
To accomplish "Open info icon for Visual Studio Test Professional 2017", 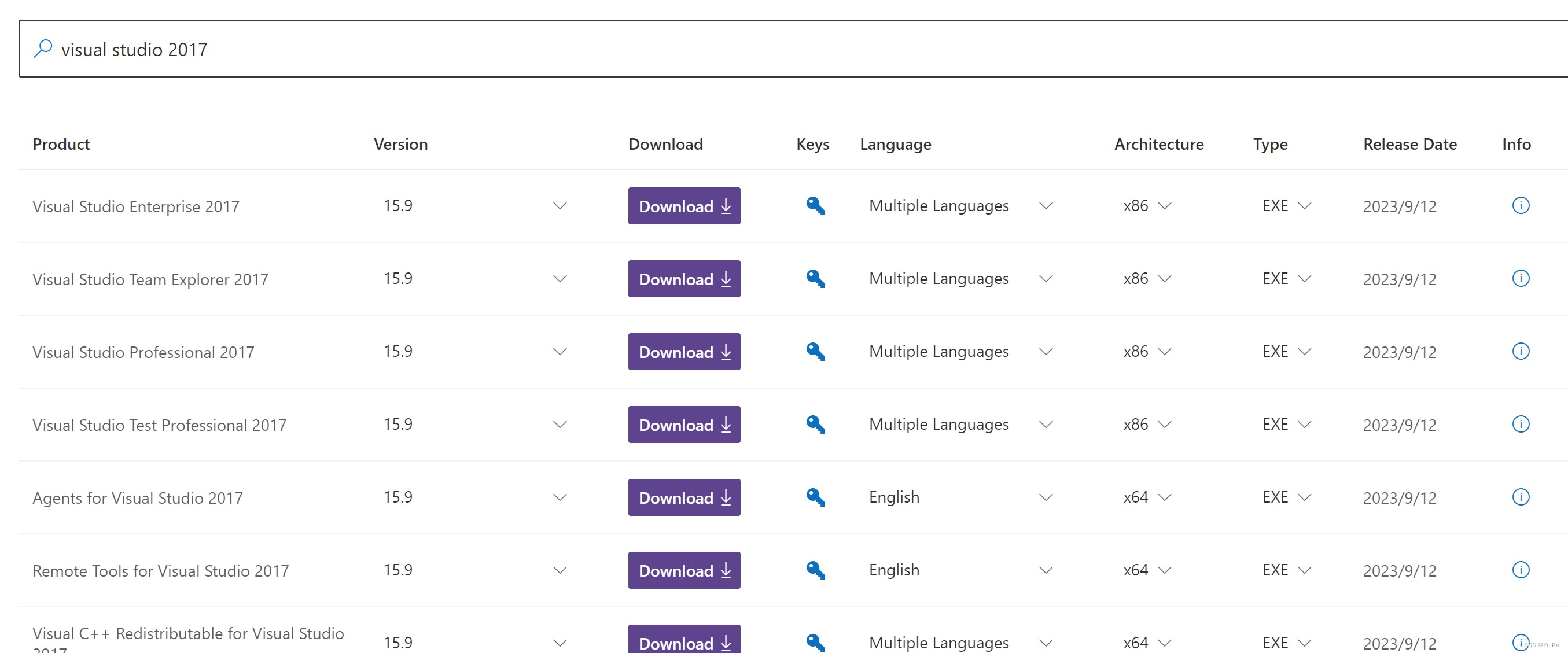I will (x=1520, y=424).
